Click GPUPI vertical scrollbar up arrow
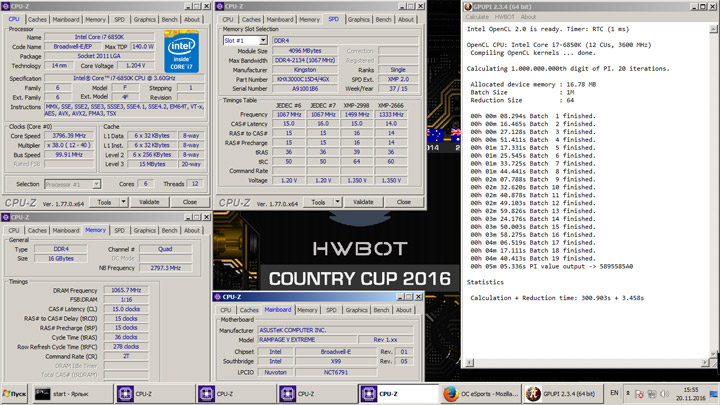 click(x=713, y=29)
